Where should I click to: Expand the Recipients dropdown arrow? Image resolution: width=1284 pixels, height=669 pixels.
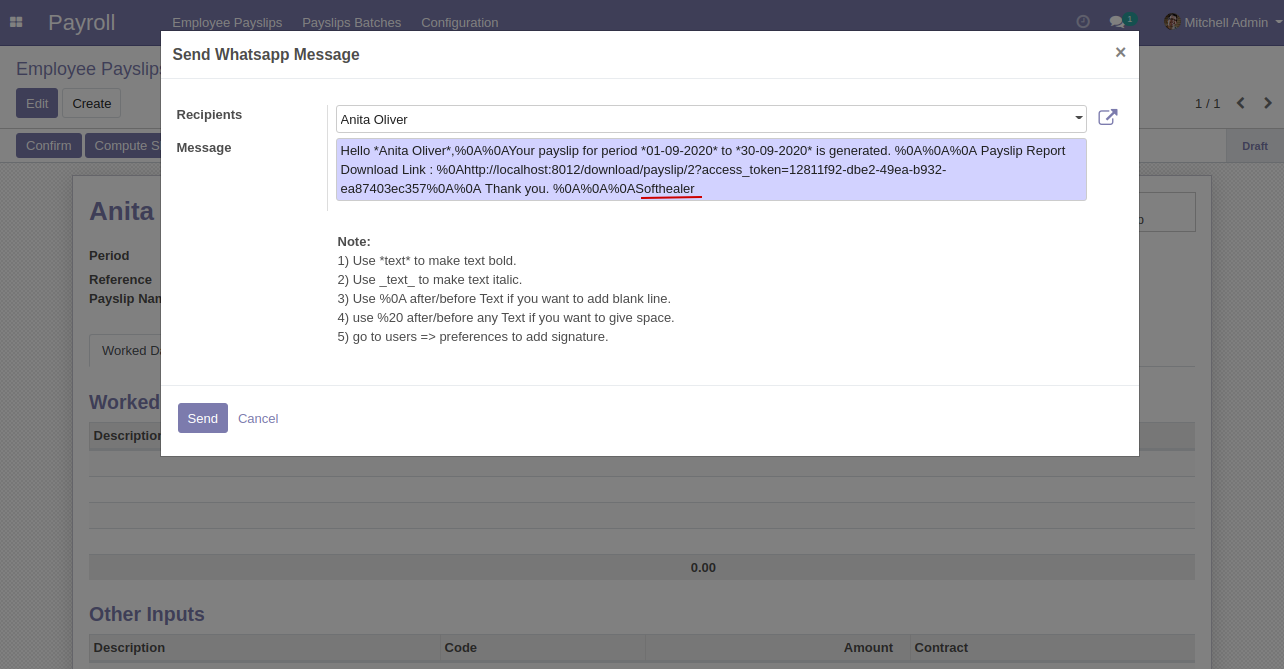[1079, 118]
